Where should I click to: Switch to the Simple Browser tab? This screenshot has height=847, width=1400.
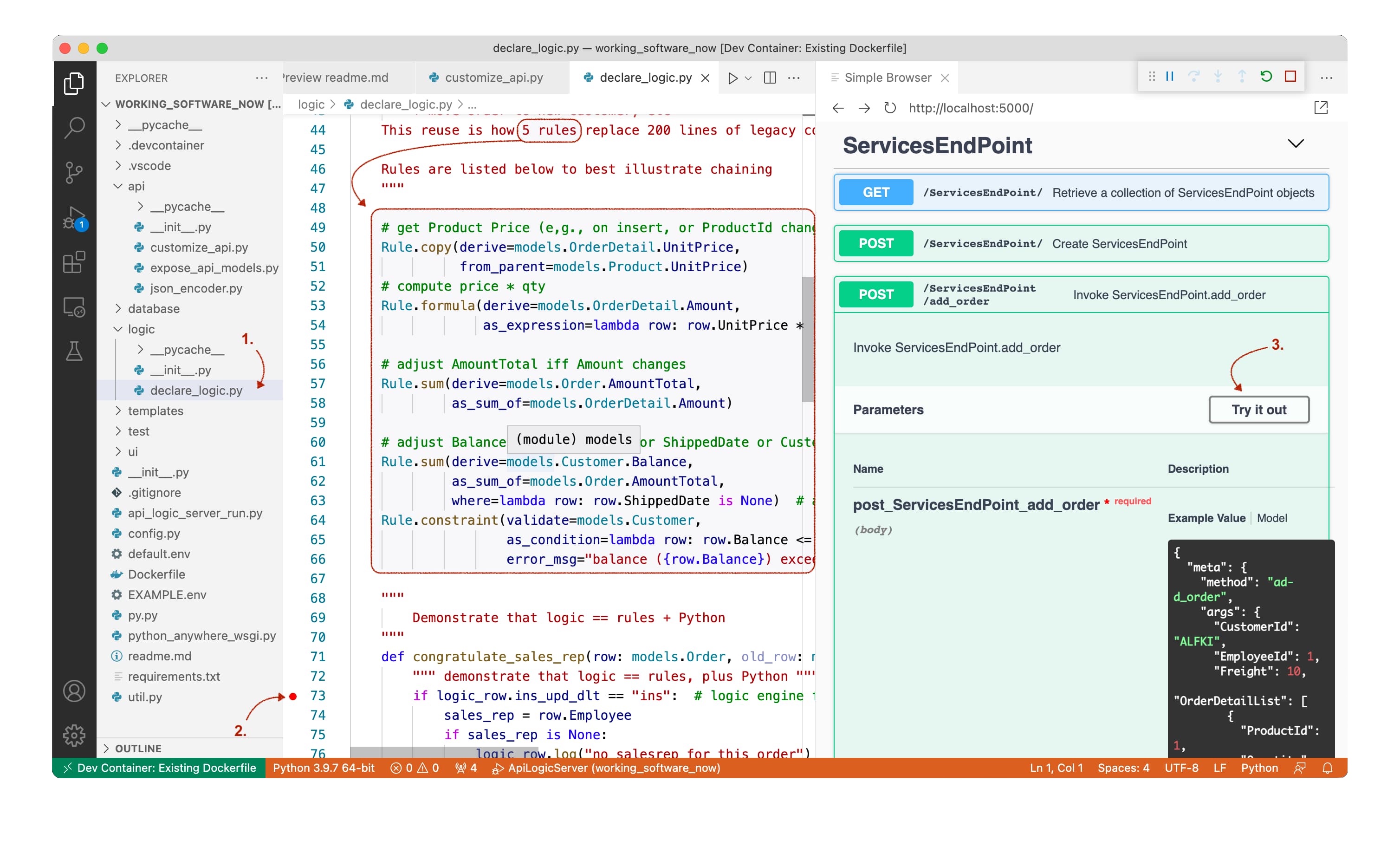point(887,78)
